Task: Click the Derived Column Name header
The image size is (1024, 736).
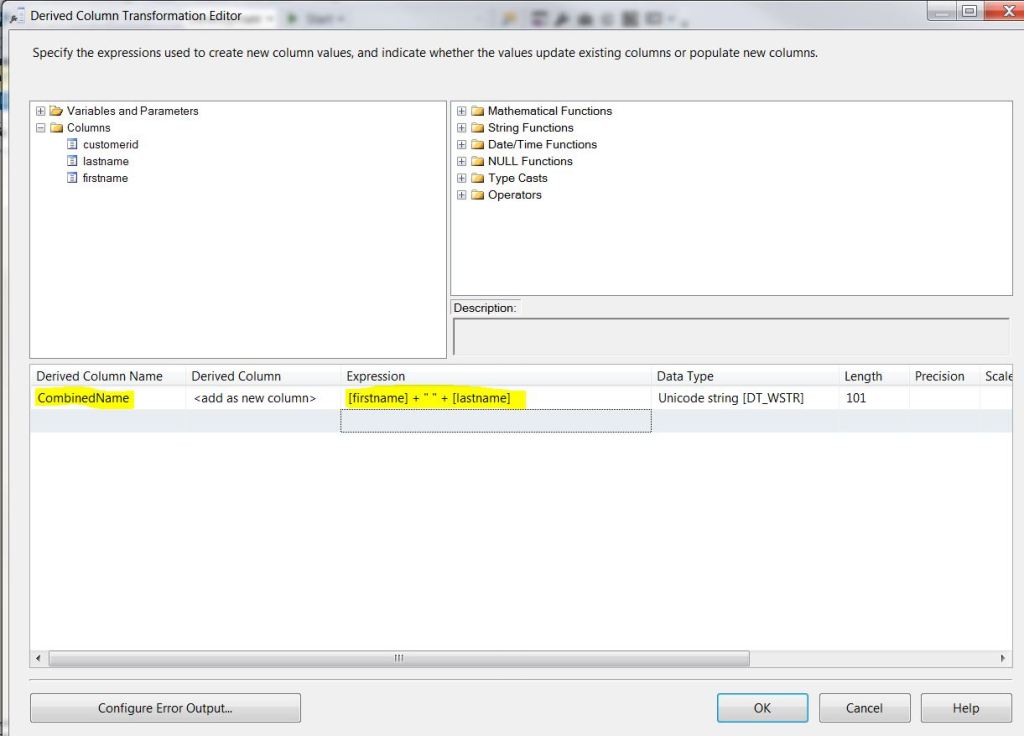Action: pyautogui.click(x=108, y=376)
